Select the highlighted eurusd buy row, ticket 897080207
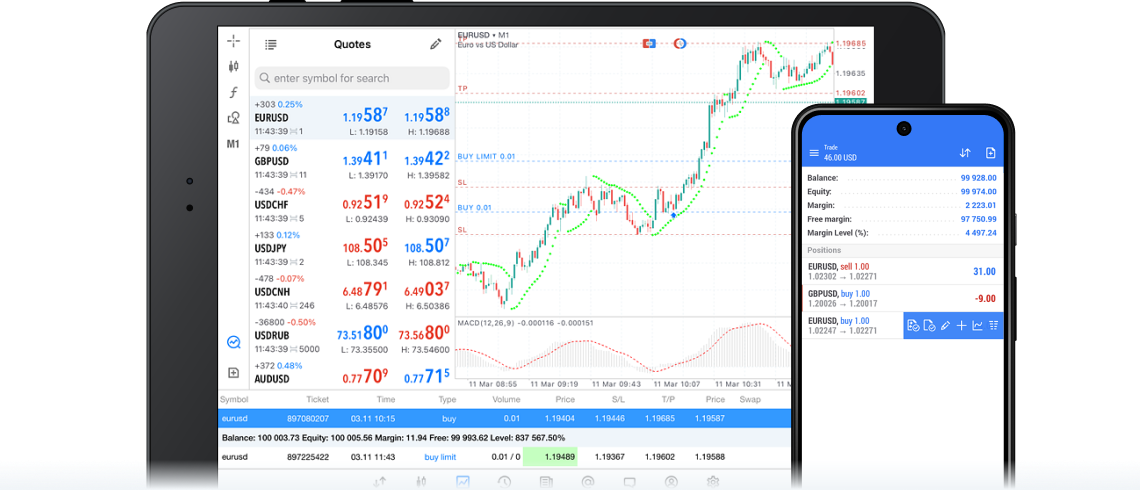This screenshot has height=490, width=1140. click(x=504, y=419)
